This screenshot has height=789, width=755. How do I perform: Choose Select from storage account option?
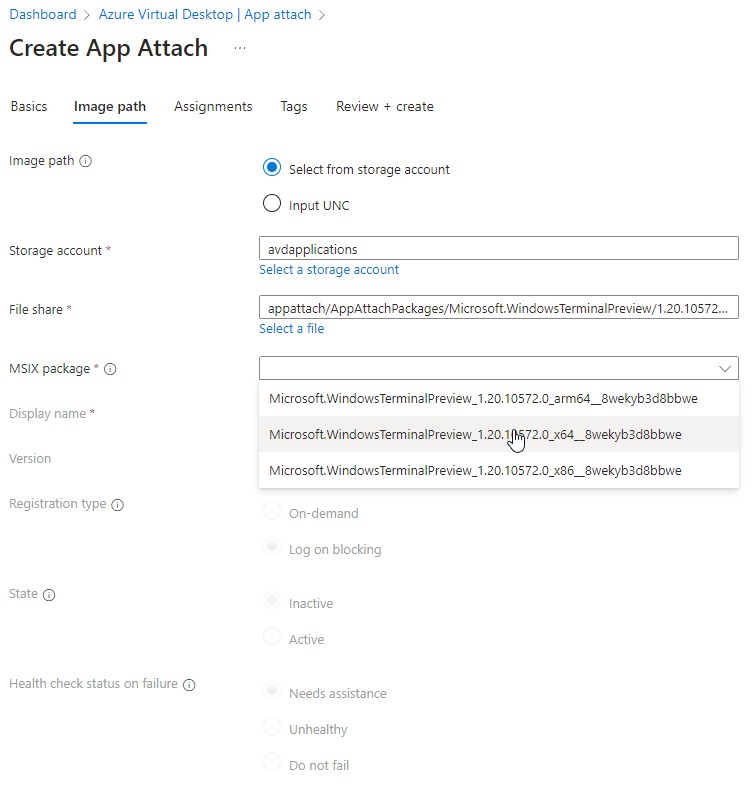272,168
